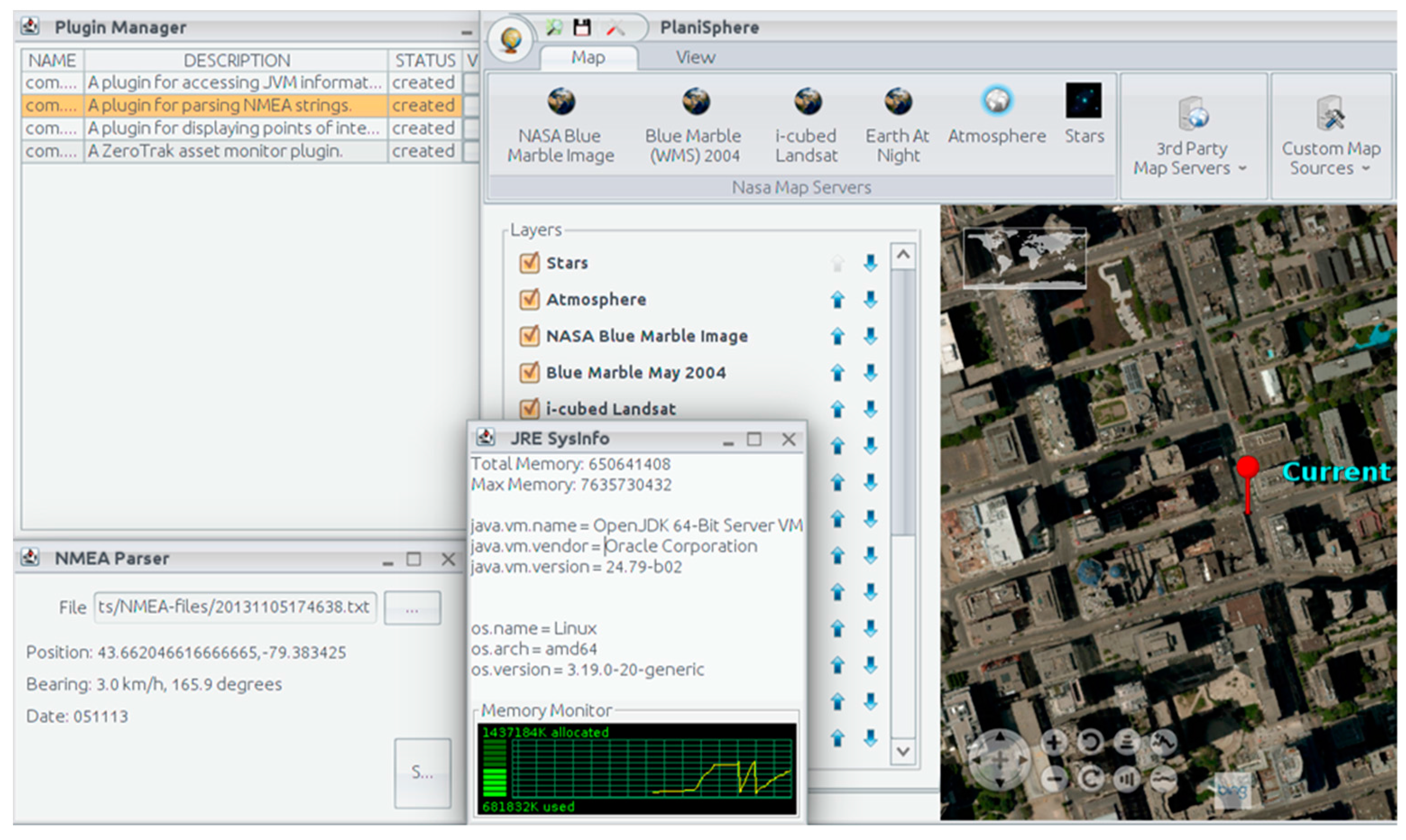This screenshot has height=840, width=1406.
Task: Click the Total Memory line in SysInfo
Action: click(x=570, y=464)
